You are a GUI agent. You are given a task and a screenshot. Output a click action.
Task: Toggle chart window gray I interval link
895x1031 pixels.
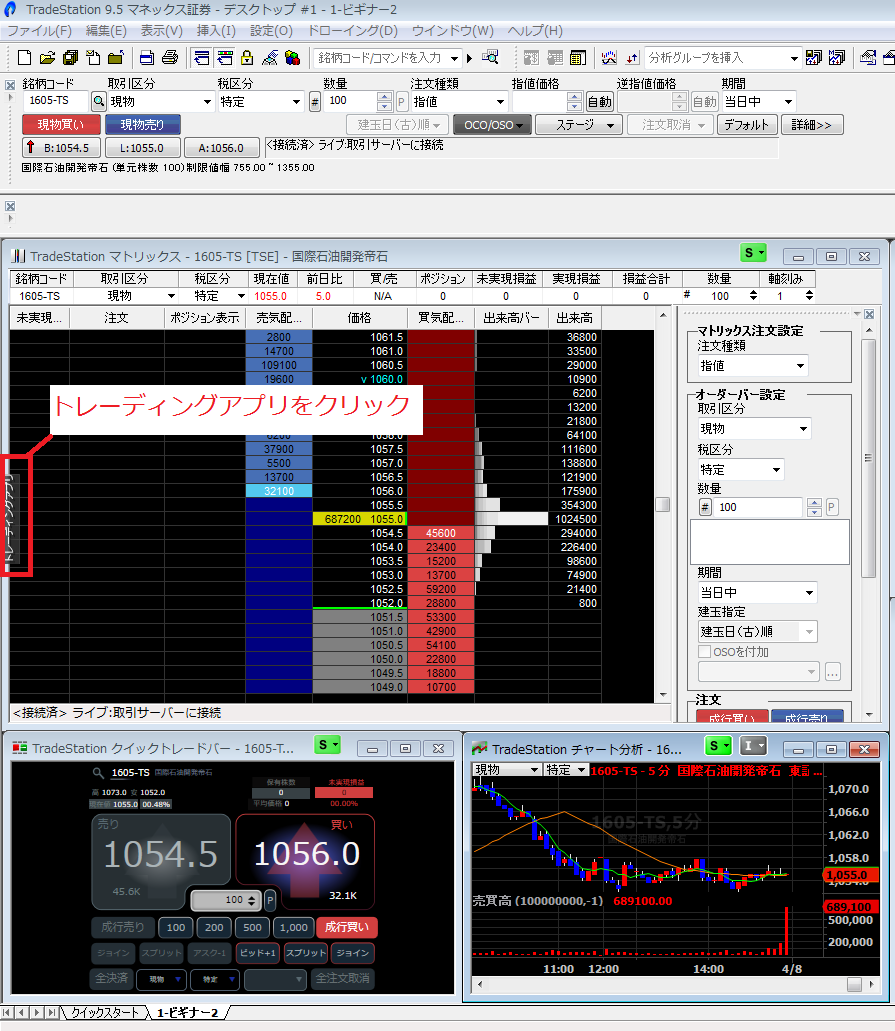[x=754, y=746]
